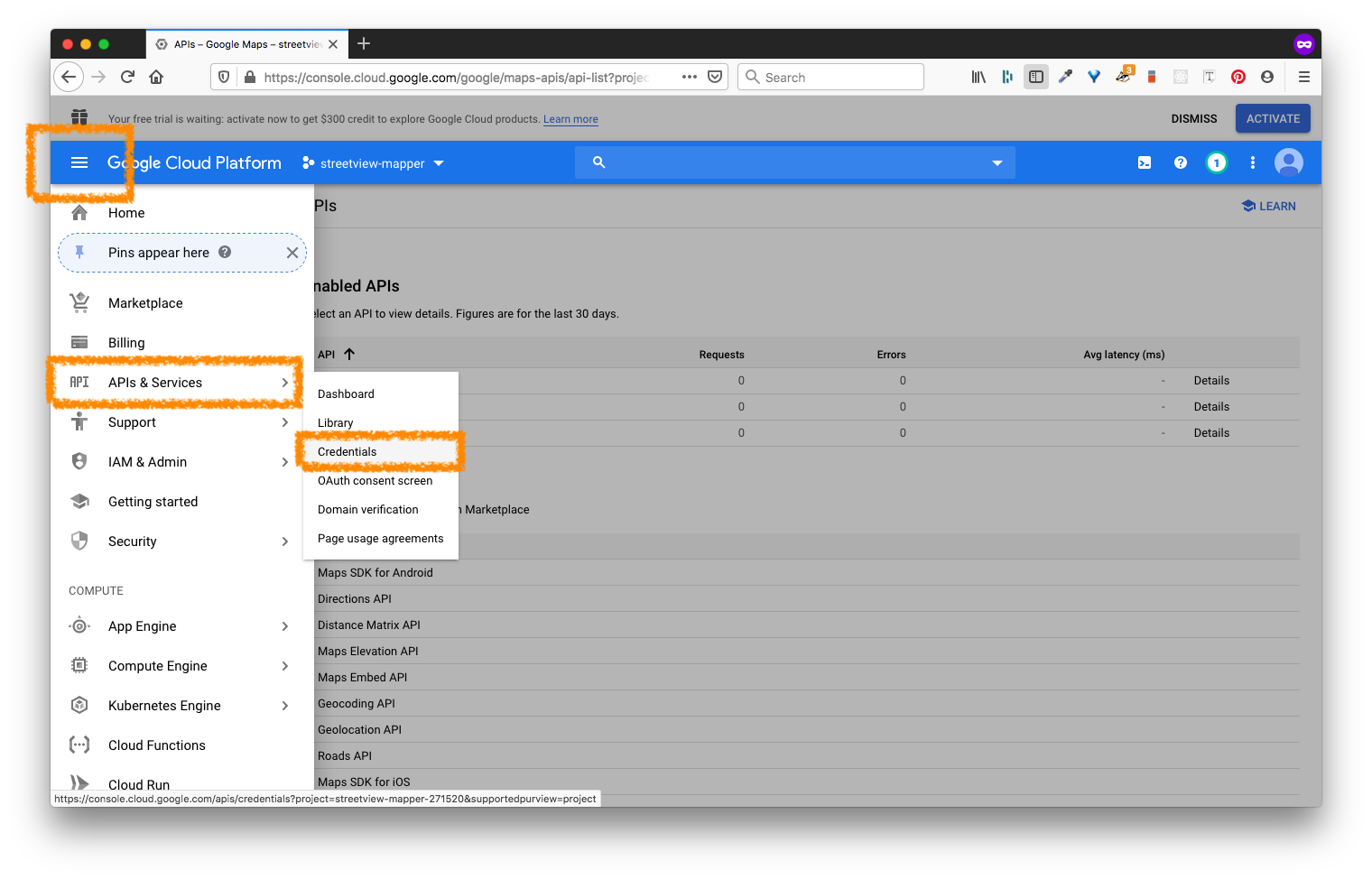
Task: Reload the page with browser refresh icon
Action: click(x=127, y=77)
